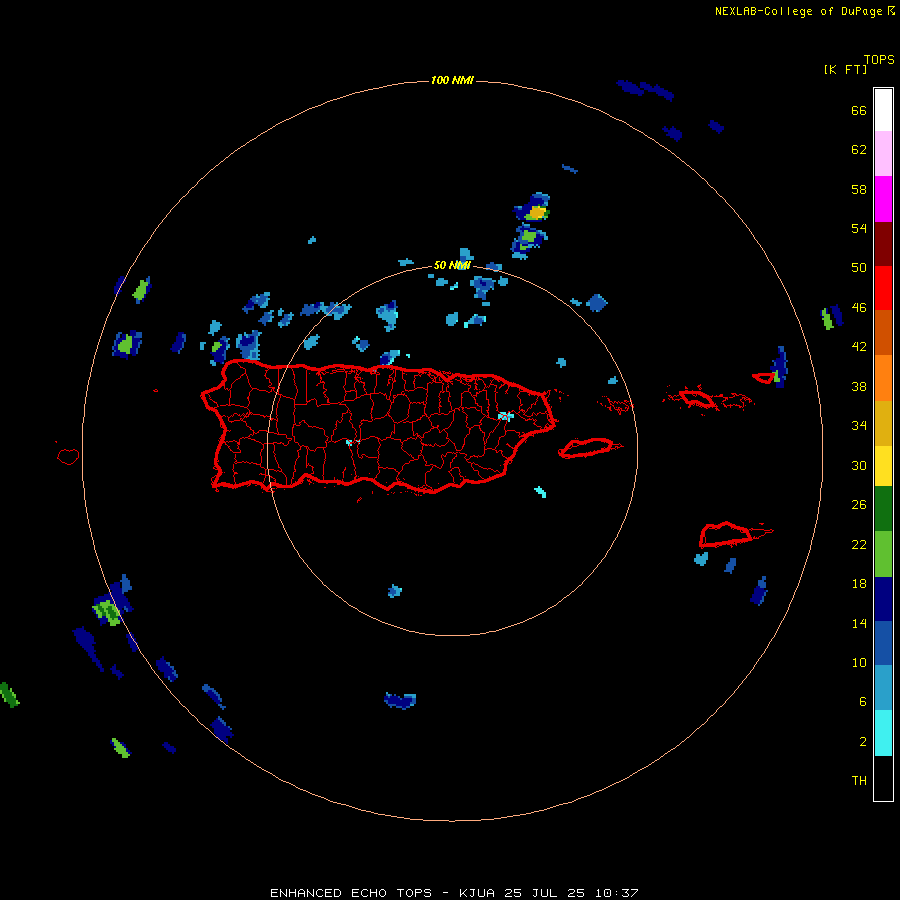The width and height of the screenshot is (900, 900).
Task: Click the 38 legend value
Action: tap(859, 386)
